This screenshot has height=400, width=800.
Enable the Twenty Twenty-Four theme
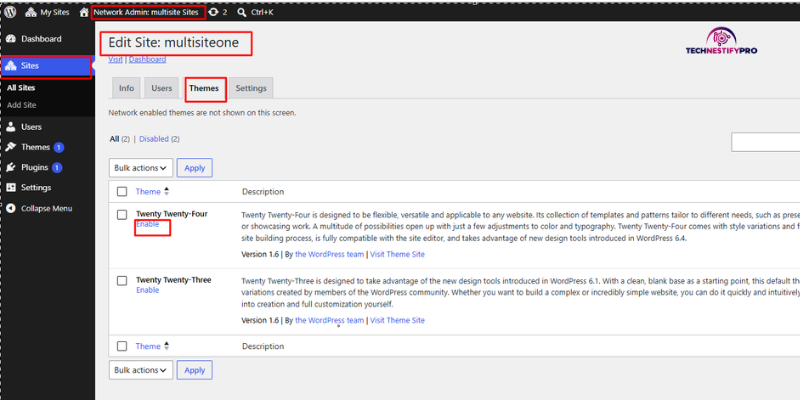[x=147, y=224]
